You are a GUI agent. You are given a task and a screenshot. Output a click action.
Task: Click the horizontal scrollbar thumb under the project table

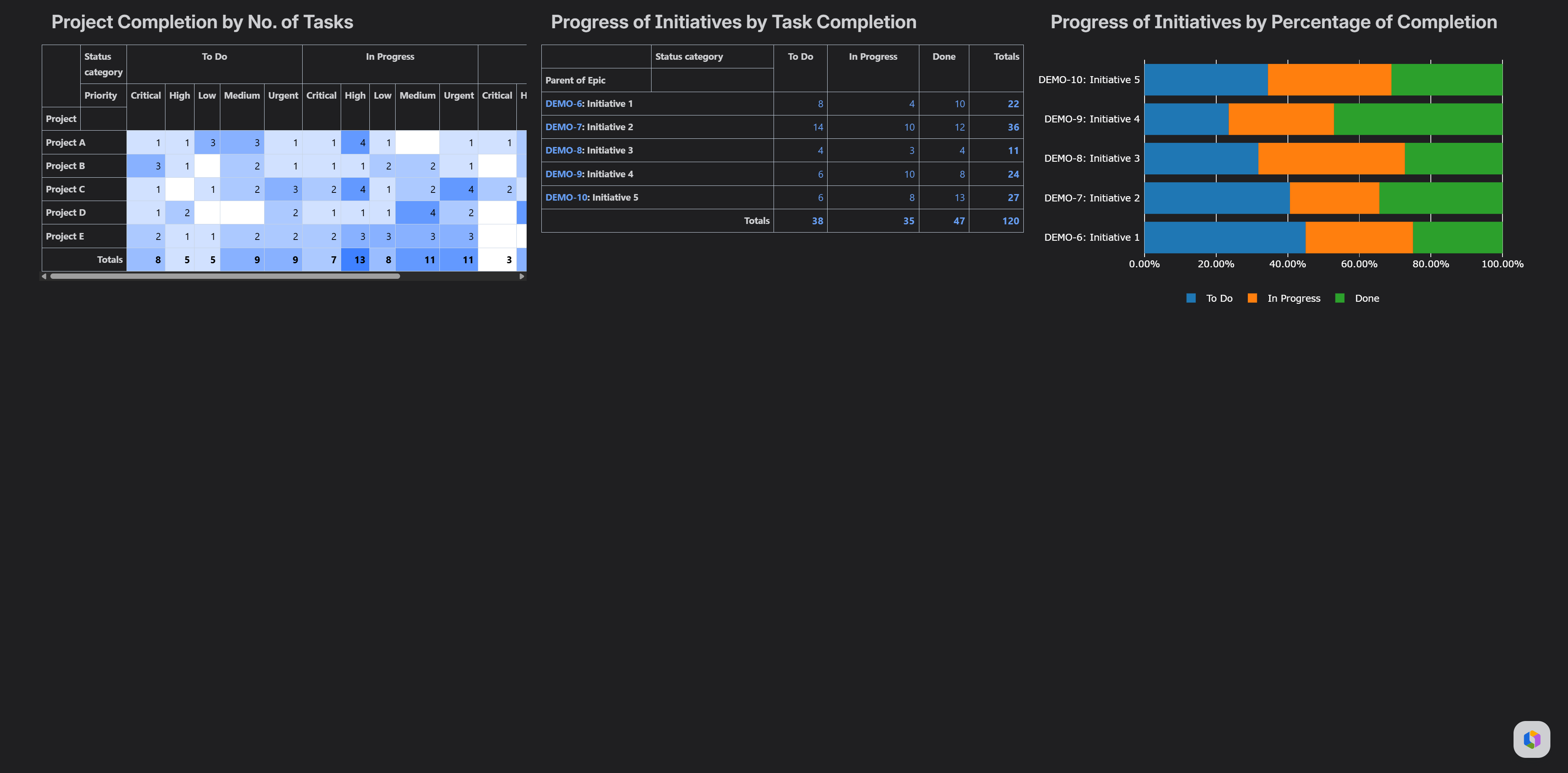[x=224, y=276]
